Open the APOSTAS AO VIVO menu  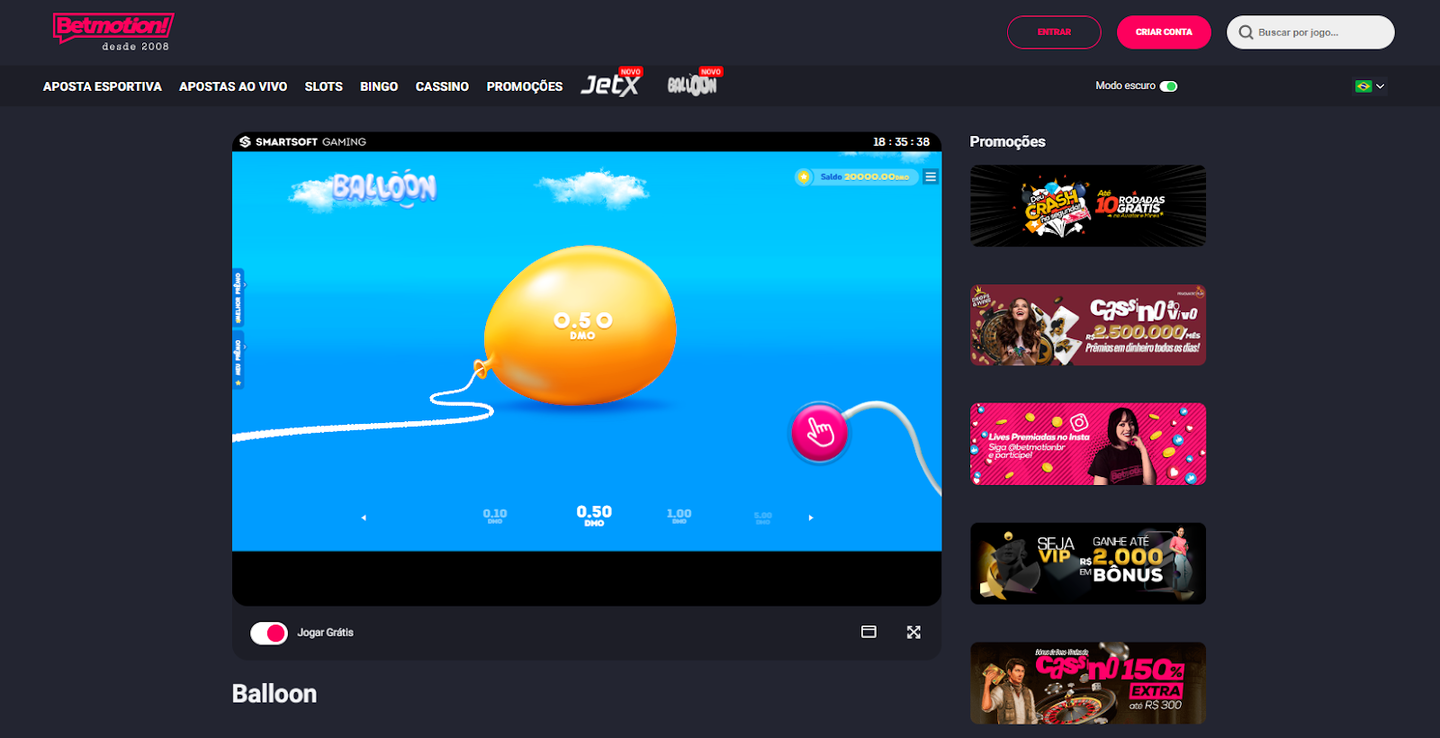(x=233, y=87)
